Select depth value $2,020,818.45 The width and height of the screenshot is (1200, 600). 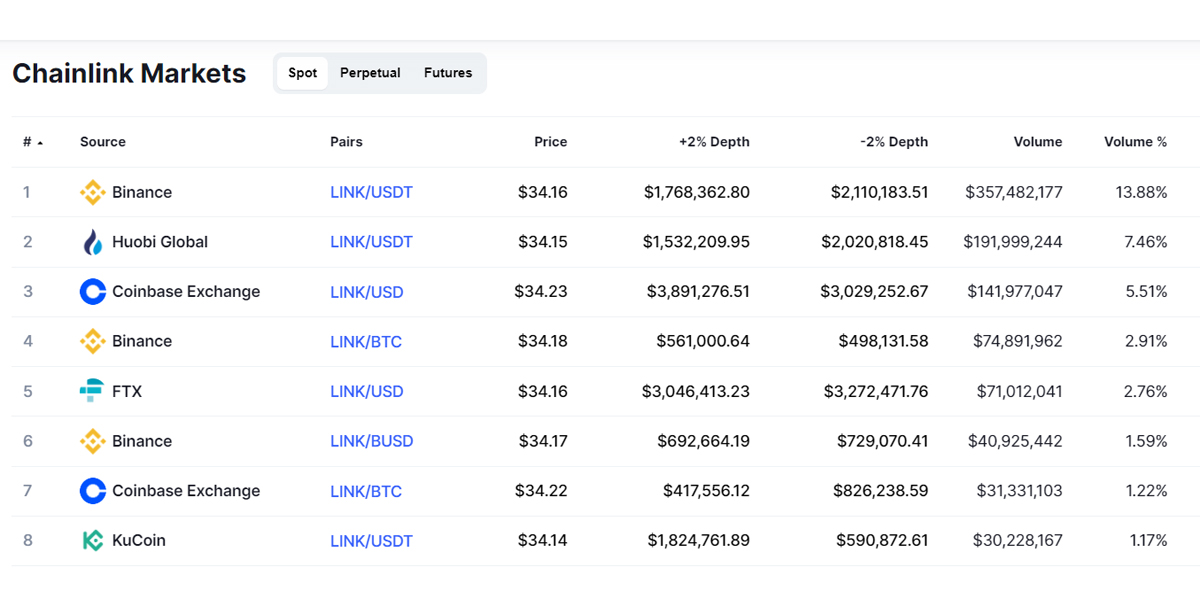[875, 242]
